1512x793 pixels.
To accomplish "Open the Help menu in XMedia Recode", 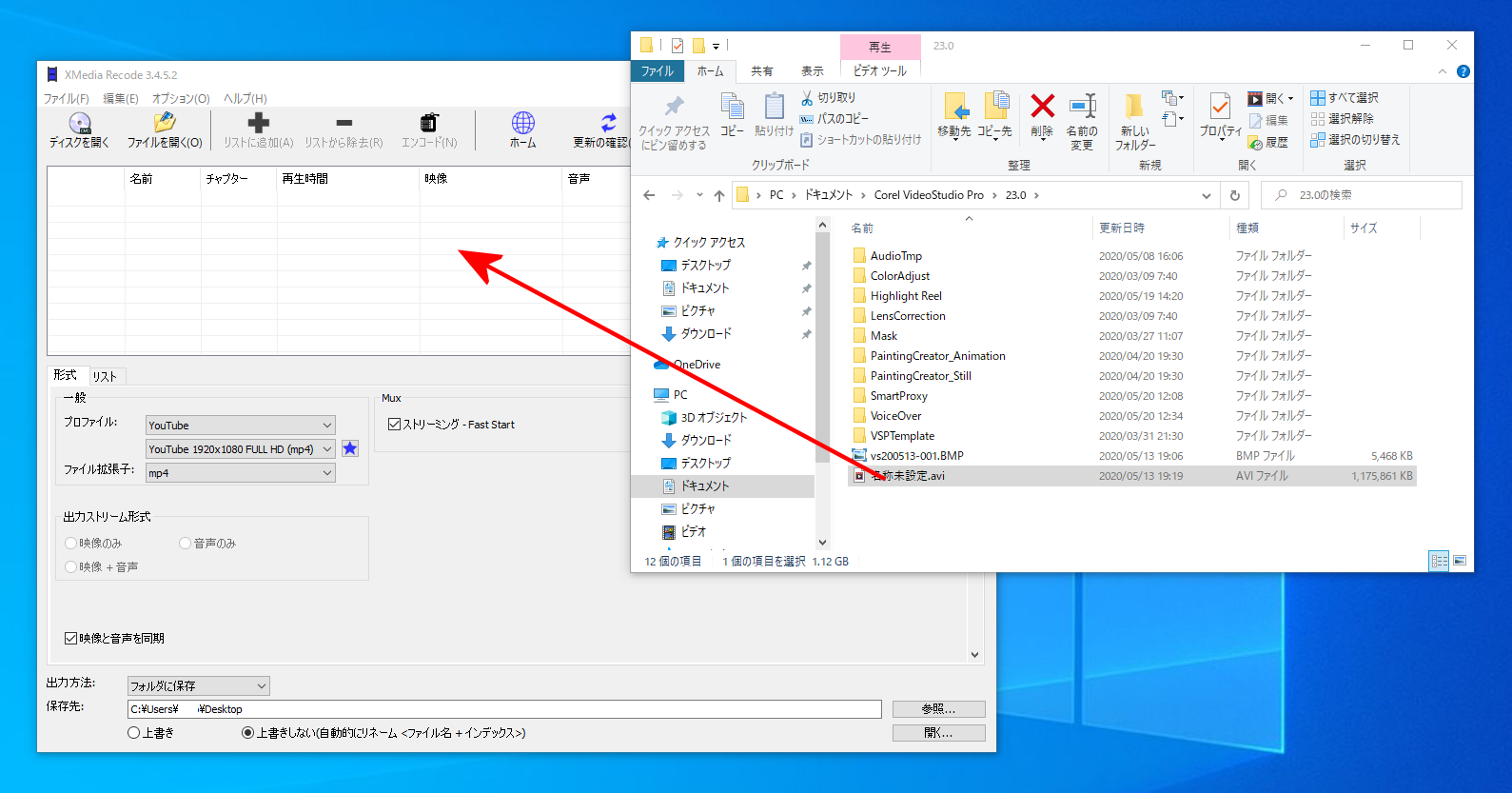I will coord(245,99).
